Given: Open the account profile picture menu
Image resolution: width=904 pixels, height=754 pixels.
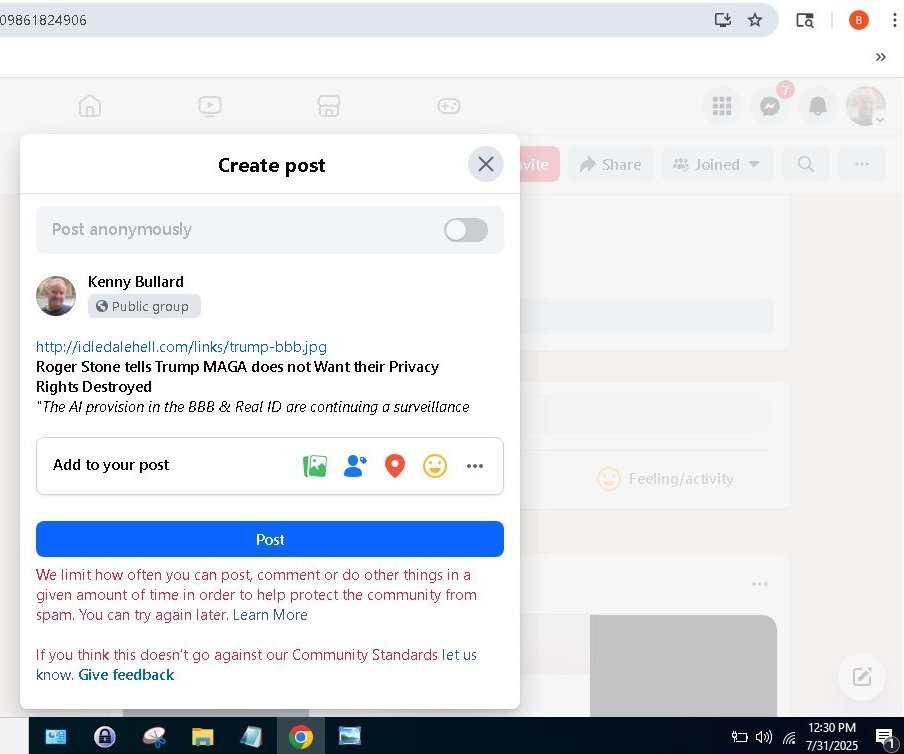Looking at the screenshot, I should coord(865,106).
